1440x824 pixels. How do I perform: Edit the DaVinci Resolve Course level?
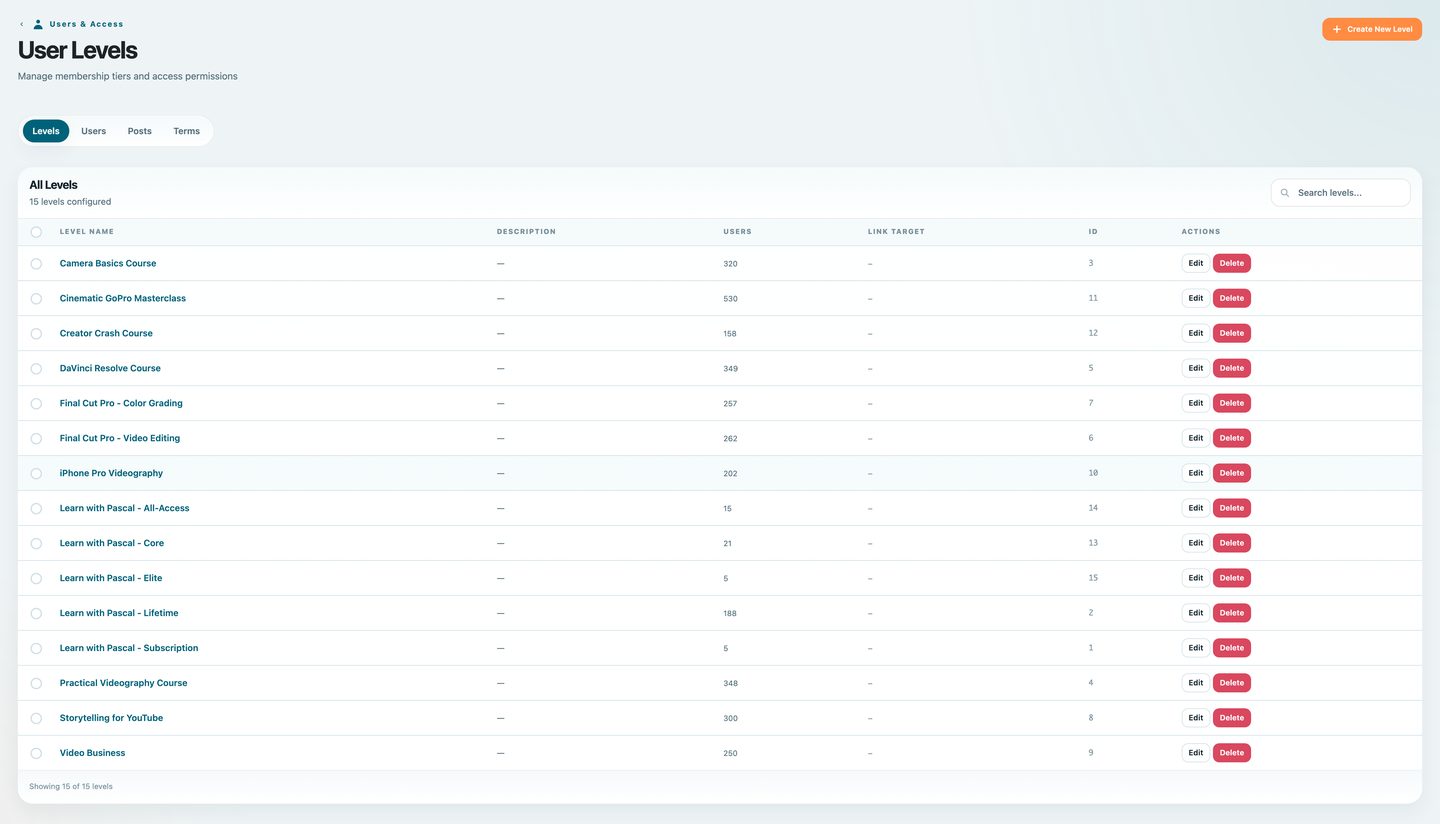click(1196, 368)
